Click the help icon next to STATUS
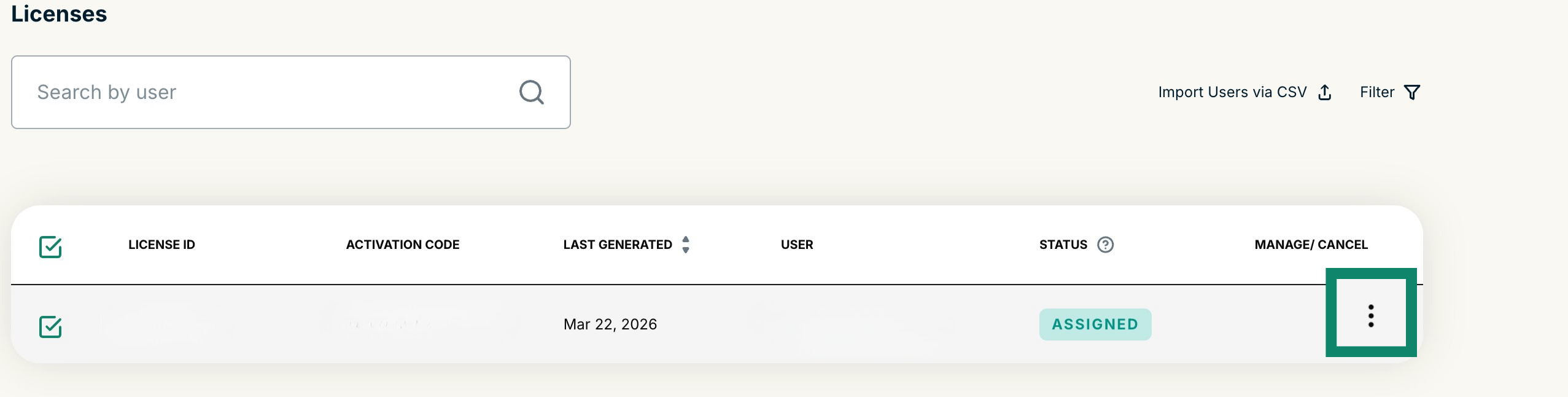1568x397 pixels. click(1105, 245)
